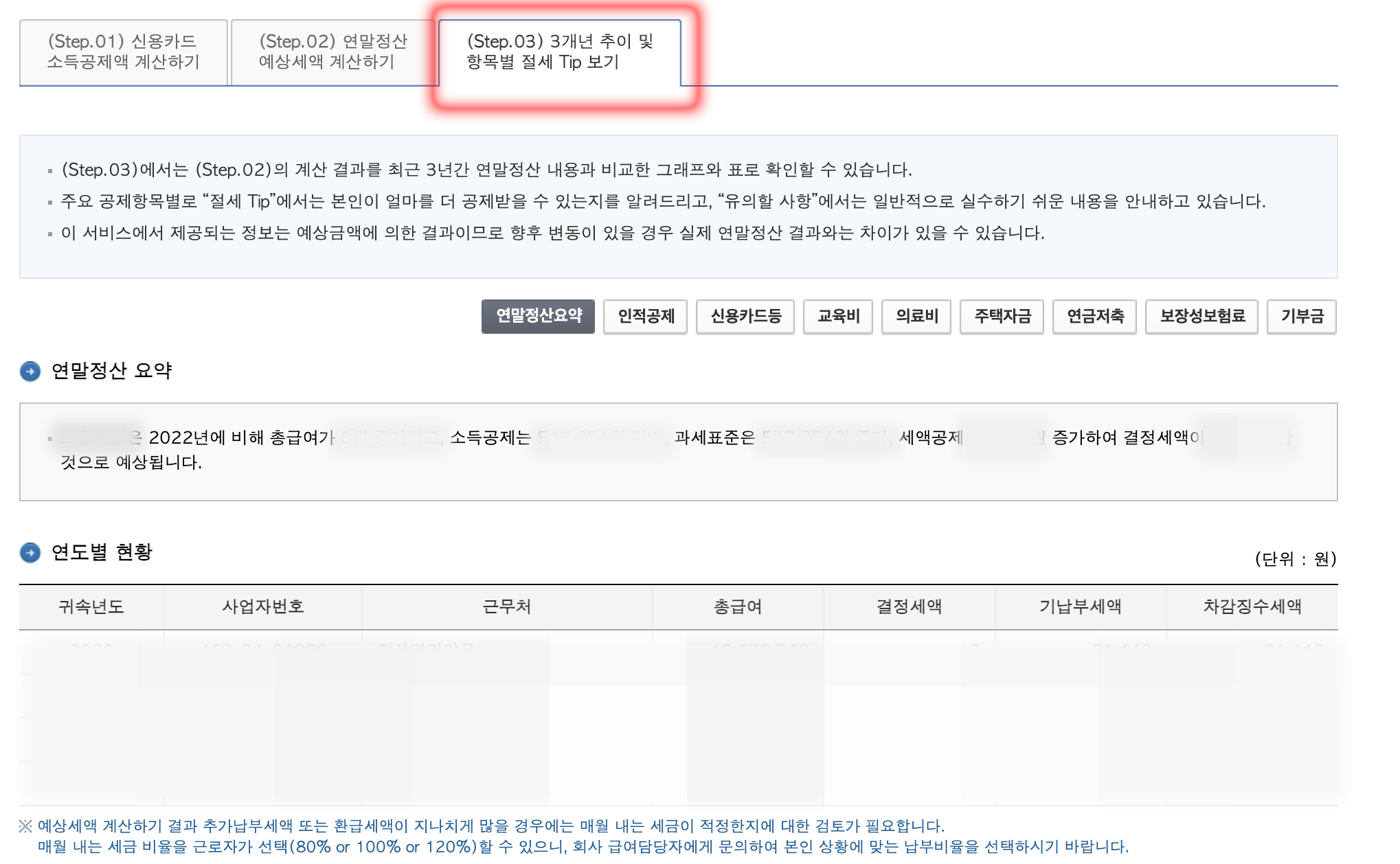Select the 인적공제 category button
Screen dimensions: 1400x864
(645, 317)
